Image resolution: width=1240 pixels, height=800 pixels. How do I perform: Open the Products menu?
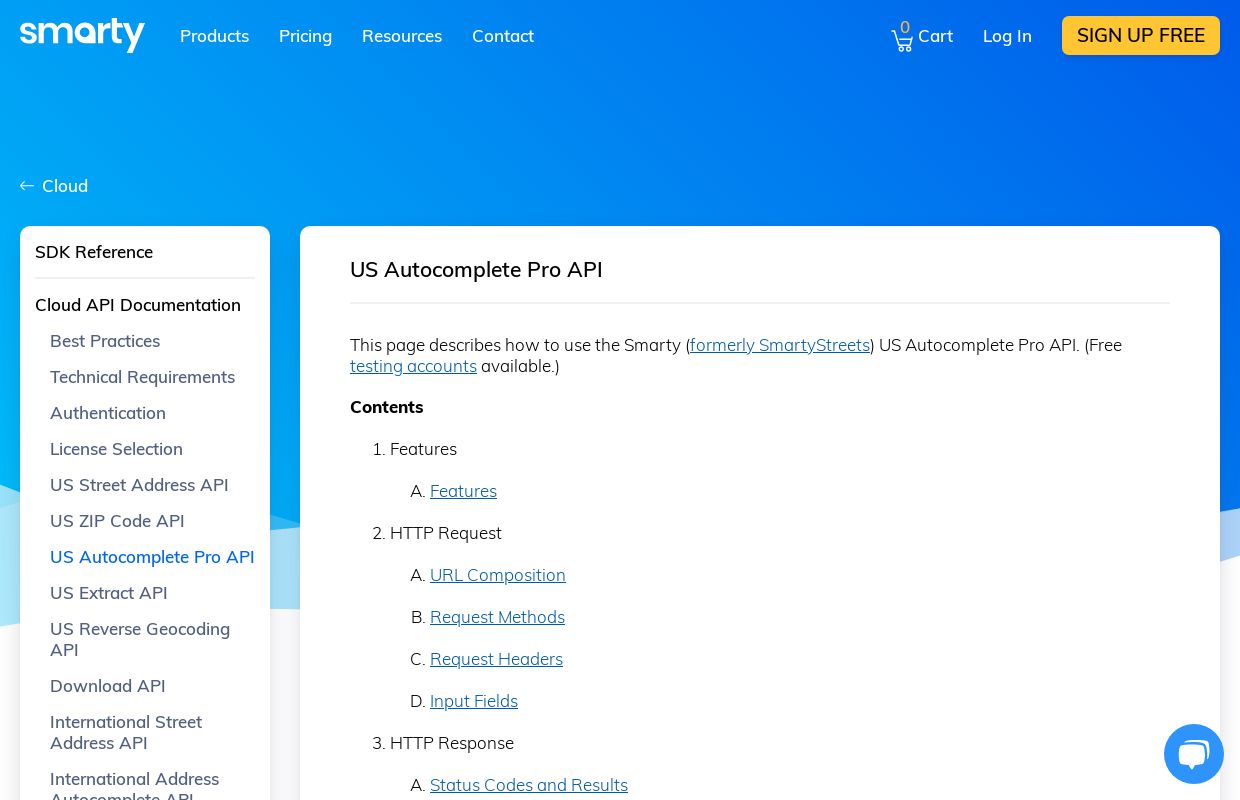pos(214,36)
